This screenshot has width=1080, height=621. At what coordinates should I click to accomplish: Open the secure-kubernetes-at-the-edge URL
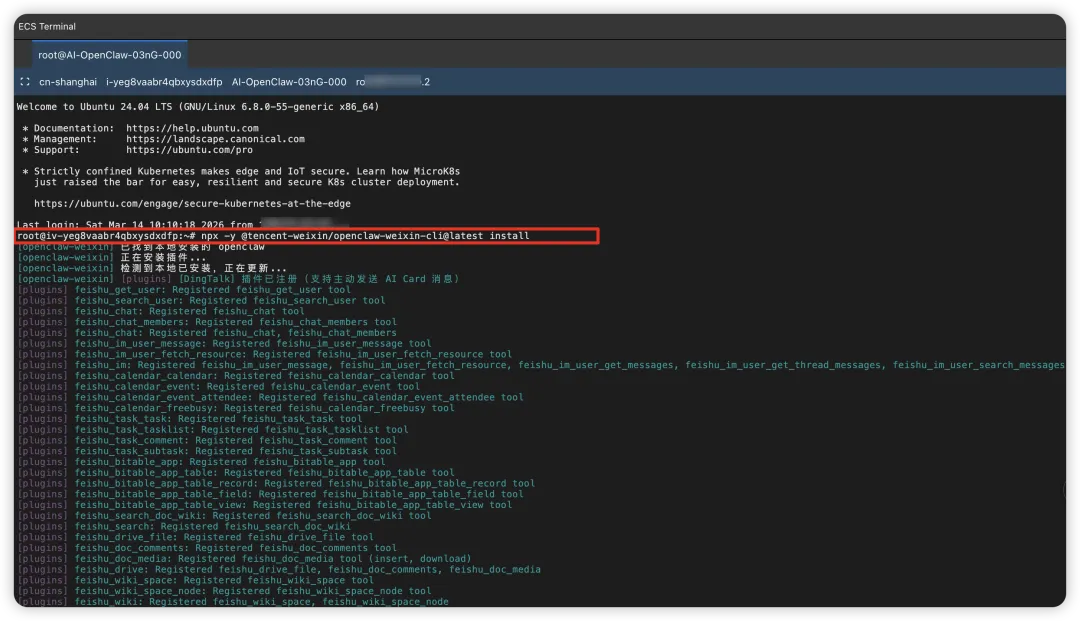click(x=192, y=204)
